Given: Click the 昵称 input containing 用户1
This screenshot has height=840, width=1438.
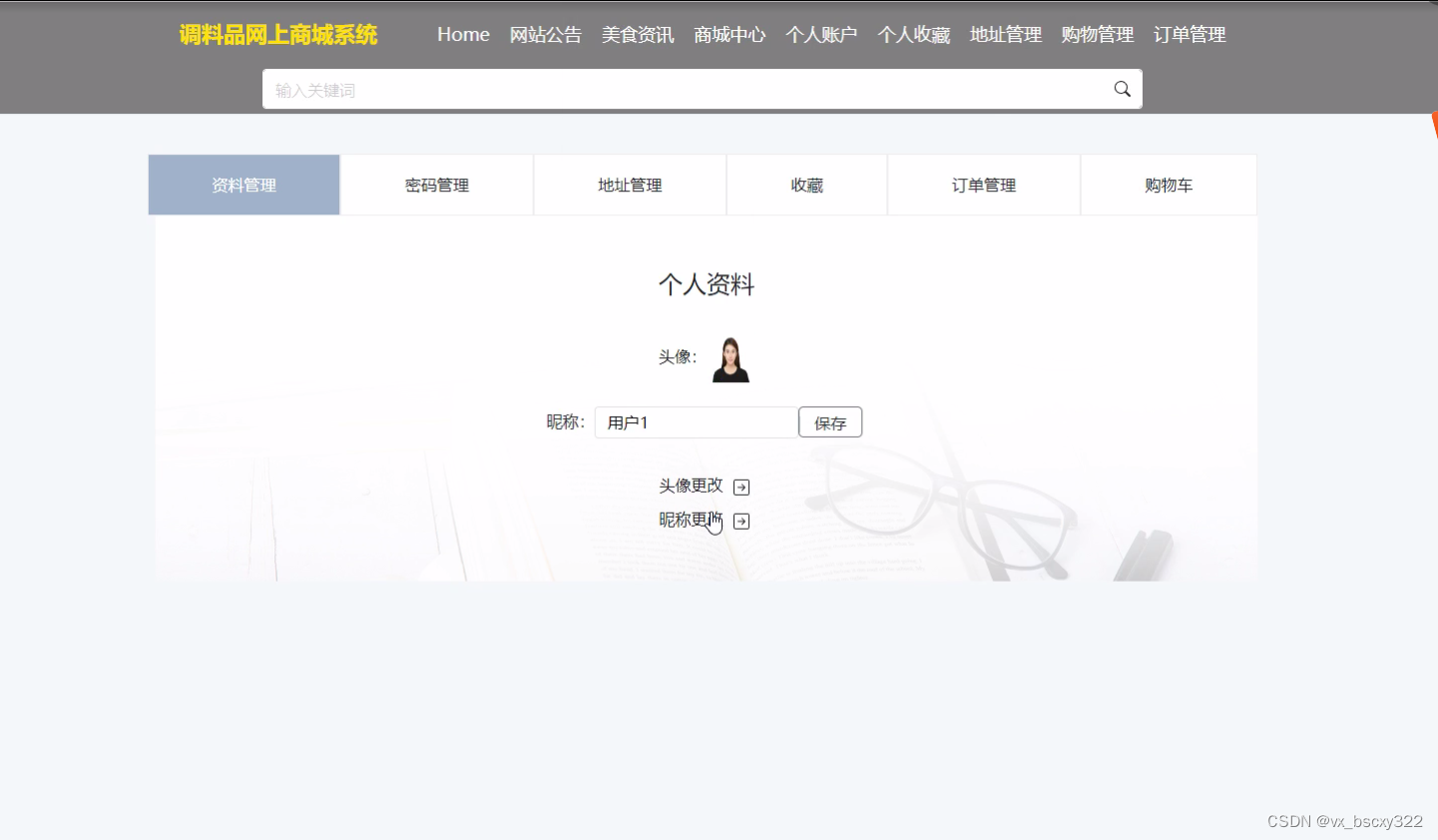Looking at the screenshot, I should click(x=697, y=422).
